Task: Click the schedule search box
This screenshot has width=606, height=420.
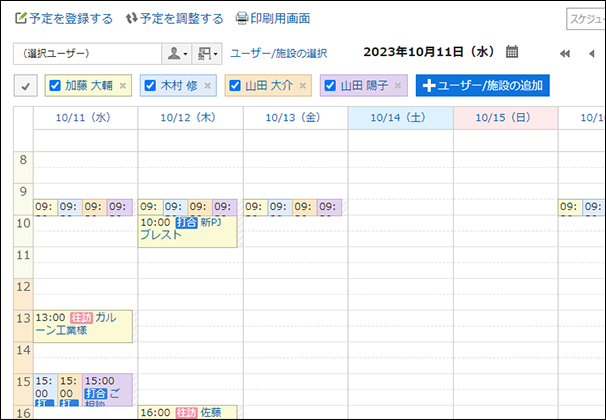Action: 586,19
